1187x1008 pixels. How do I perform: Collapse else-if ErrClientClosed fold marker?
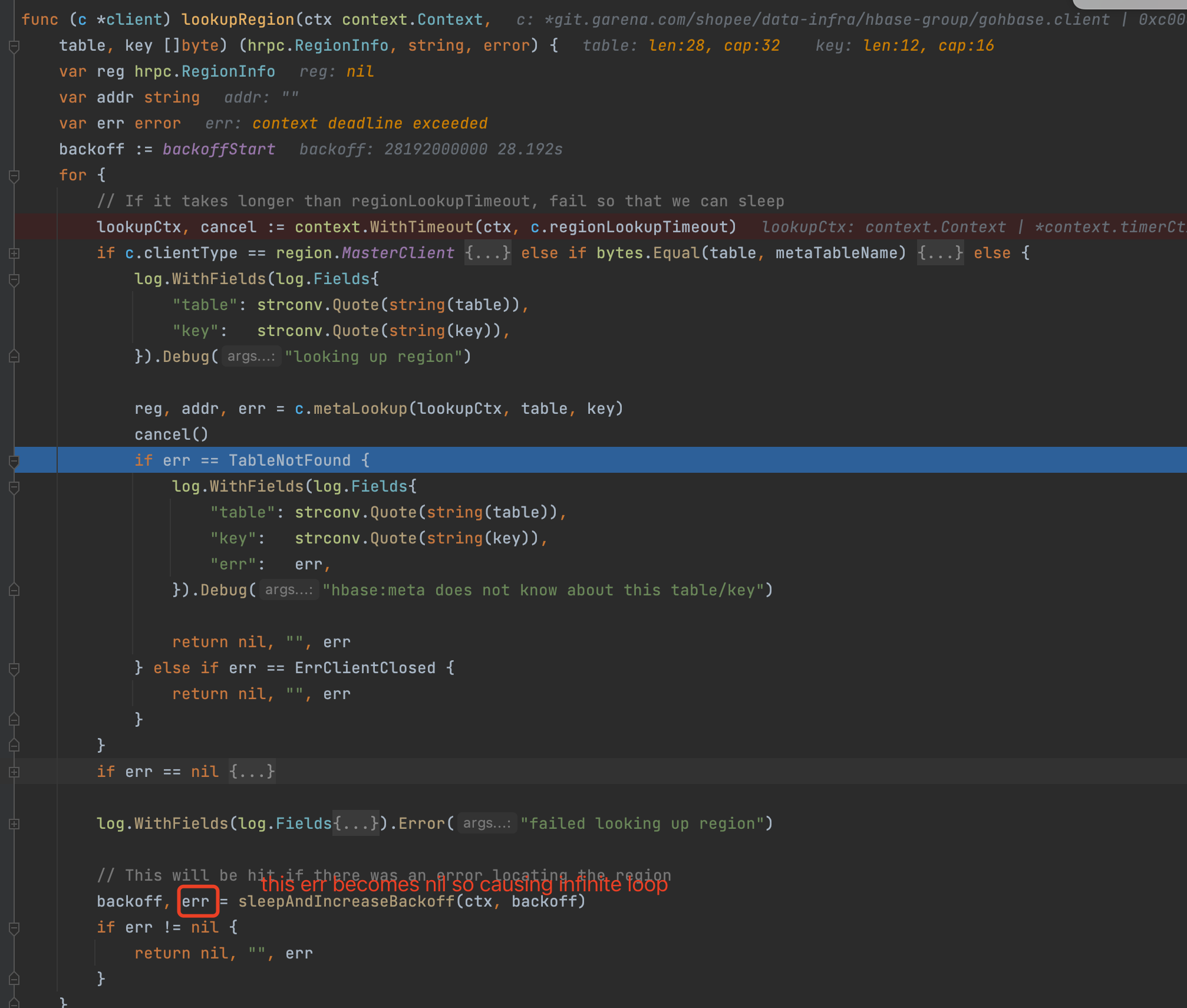pos(15,668)
